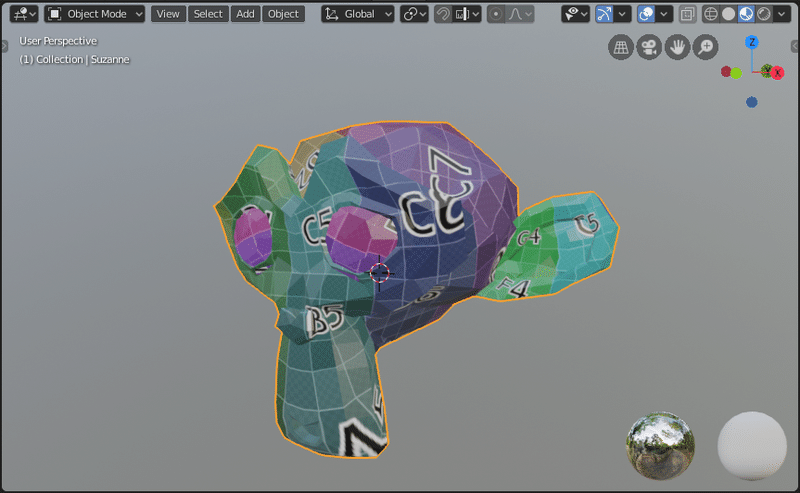Open the Add menu
Viewport: 800px width, 493px height.
245,14
